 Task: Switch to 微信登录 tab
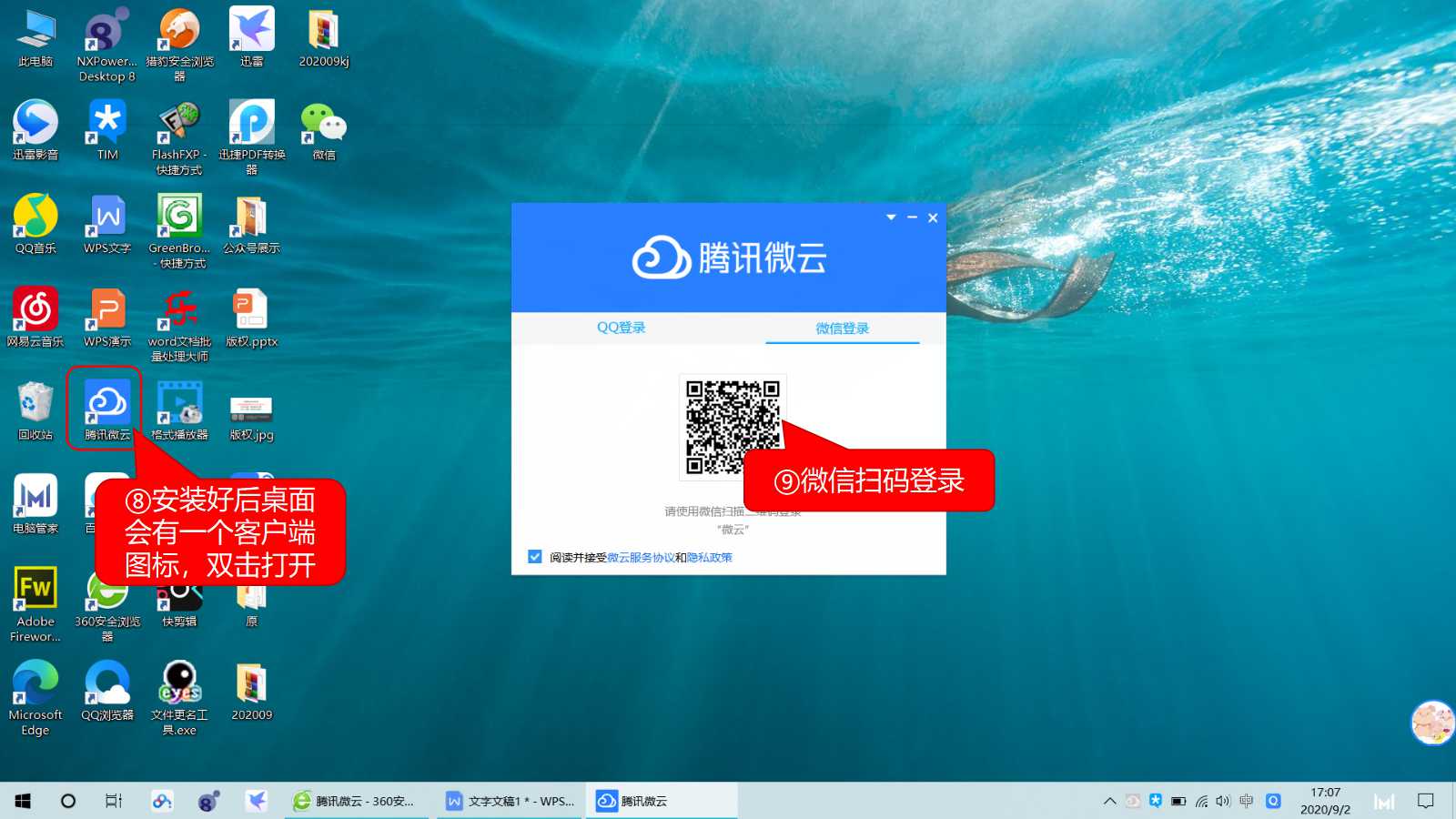tap(843, 328)
